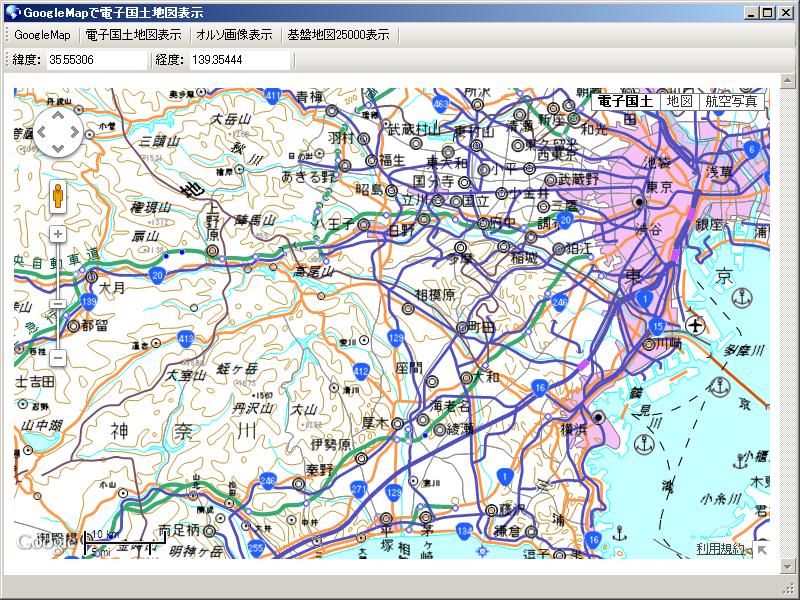Pan the map west using the left arrow
800x600 pixels.
point(39,131)
